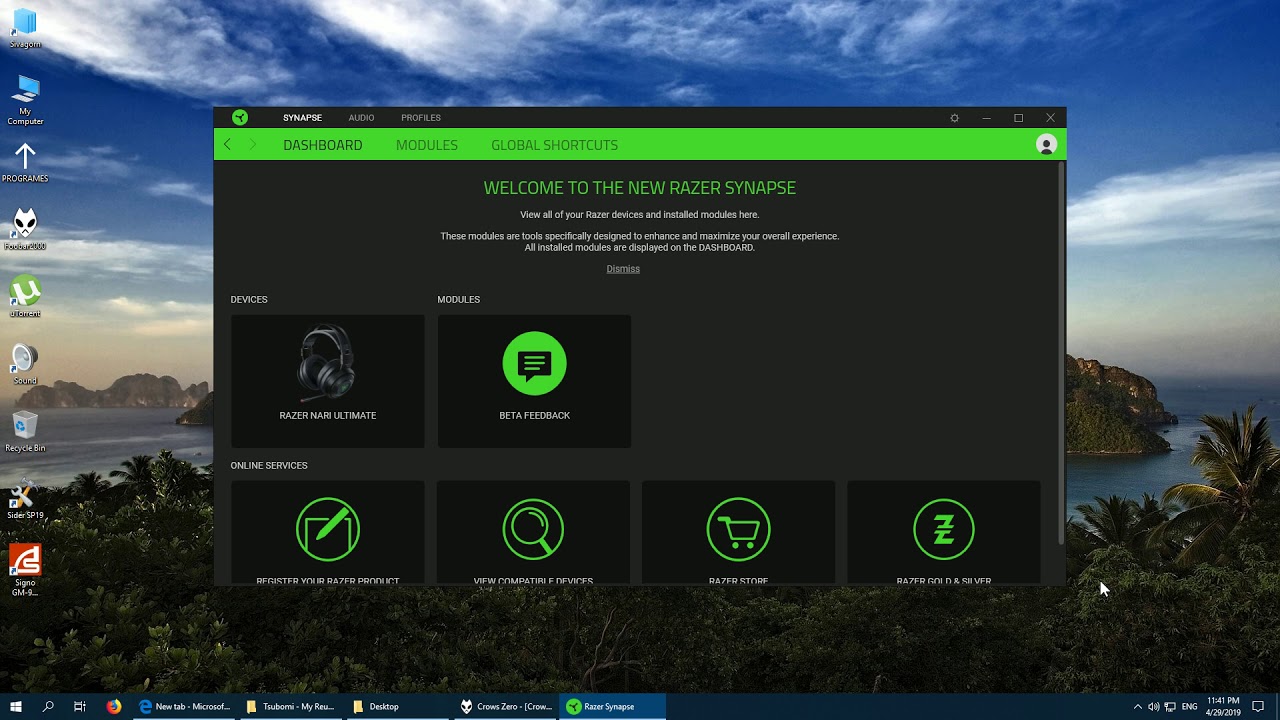Open the PROFILES top tab
This screenshot has width=1280, height=720.
[421, 118]
